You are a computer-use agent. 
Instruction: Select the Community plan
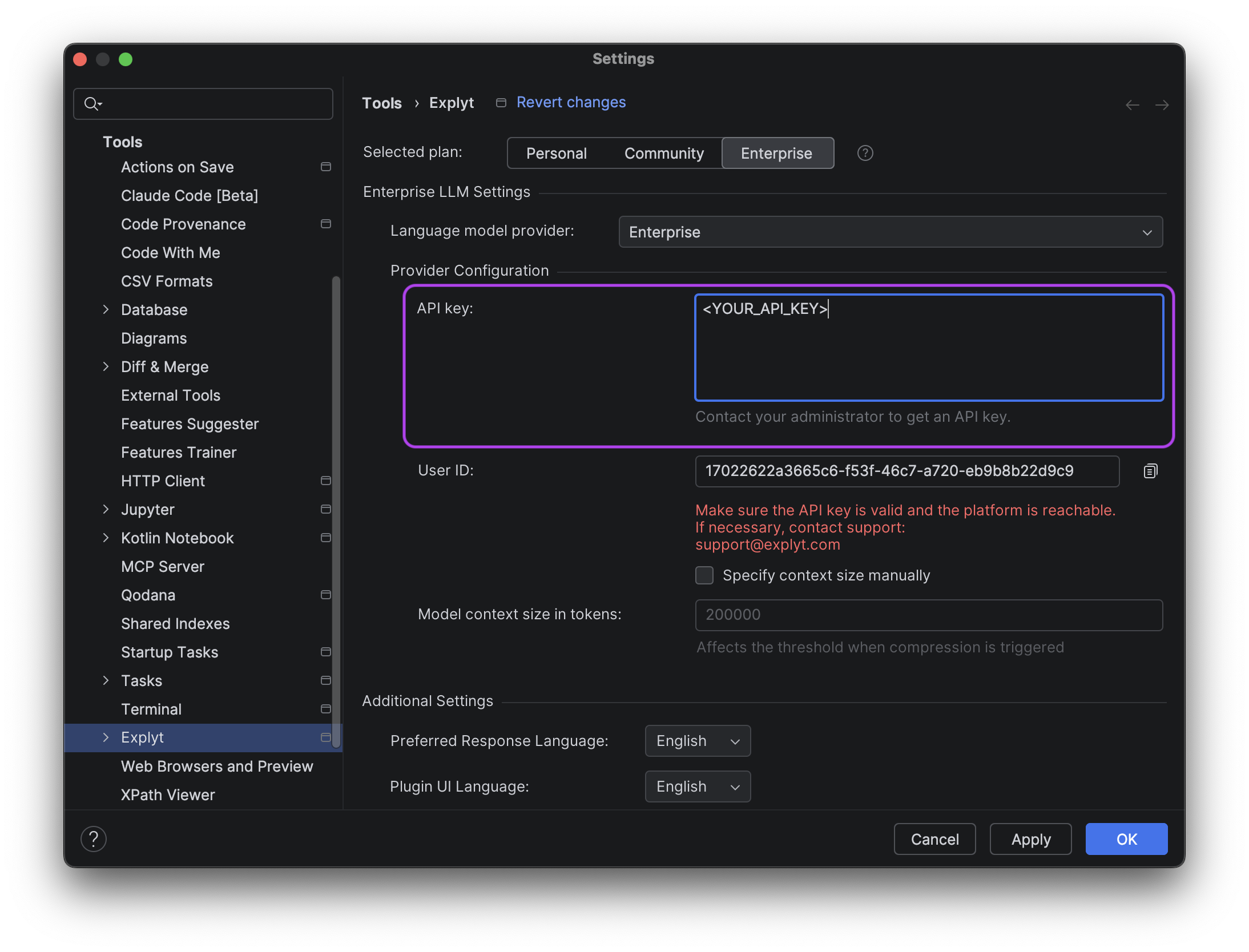pos(664,153)
